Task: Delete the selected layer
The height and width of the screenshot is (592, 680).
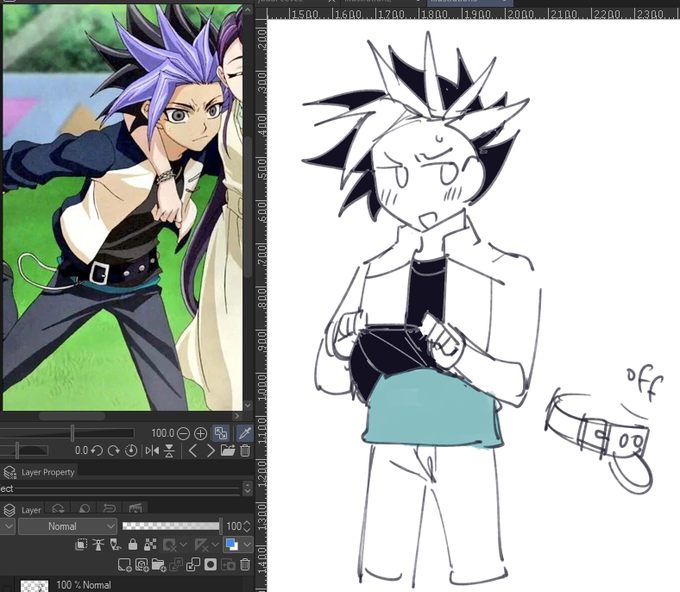Action: [245, 564]
